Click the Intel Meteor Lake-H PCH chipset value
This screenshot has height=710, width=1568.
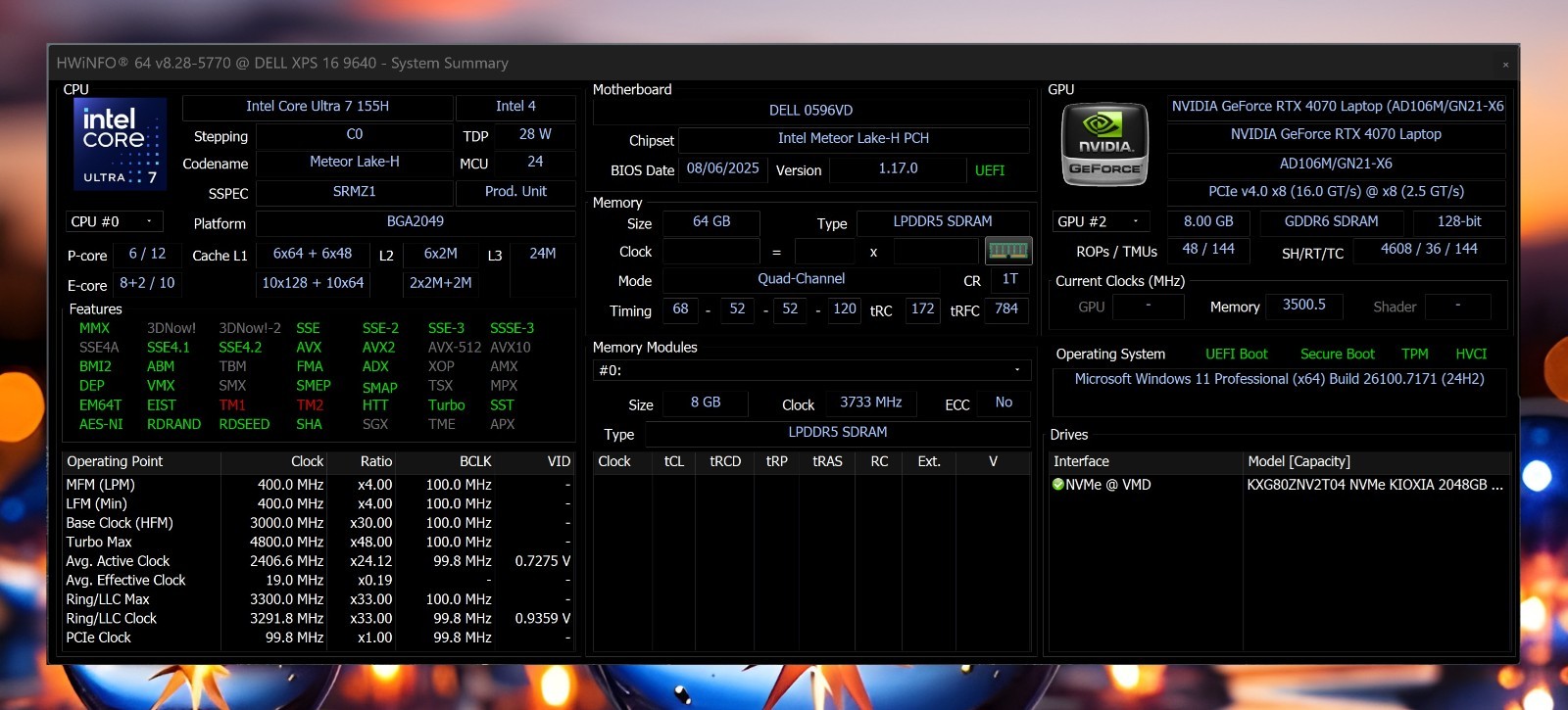[x=854, y=138]
